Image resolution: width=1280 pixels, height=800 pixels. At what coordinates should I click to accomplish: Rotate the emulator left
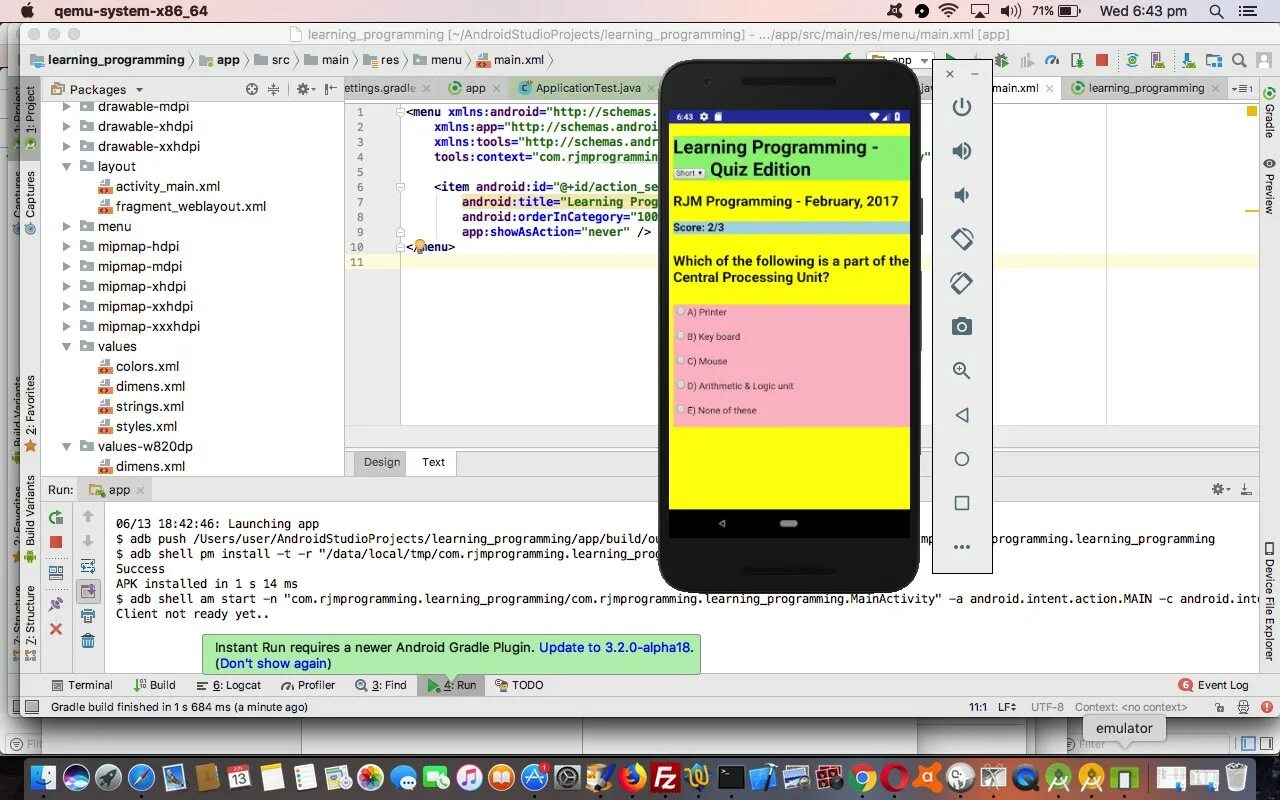click(962, 239)
